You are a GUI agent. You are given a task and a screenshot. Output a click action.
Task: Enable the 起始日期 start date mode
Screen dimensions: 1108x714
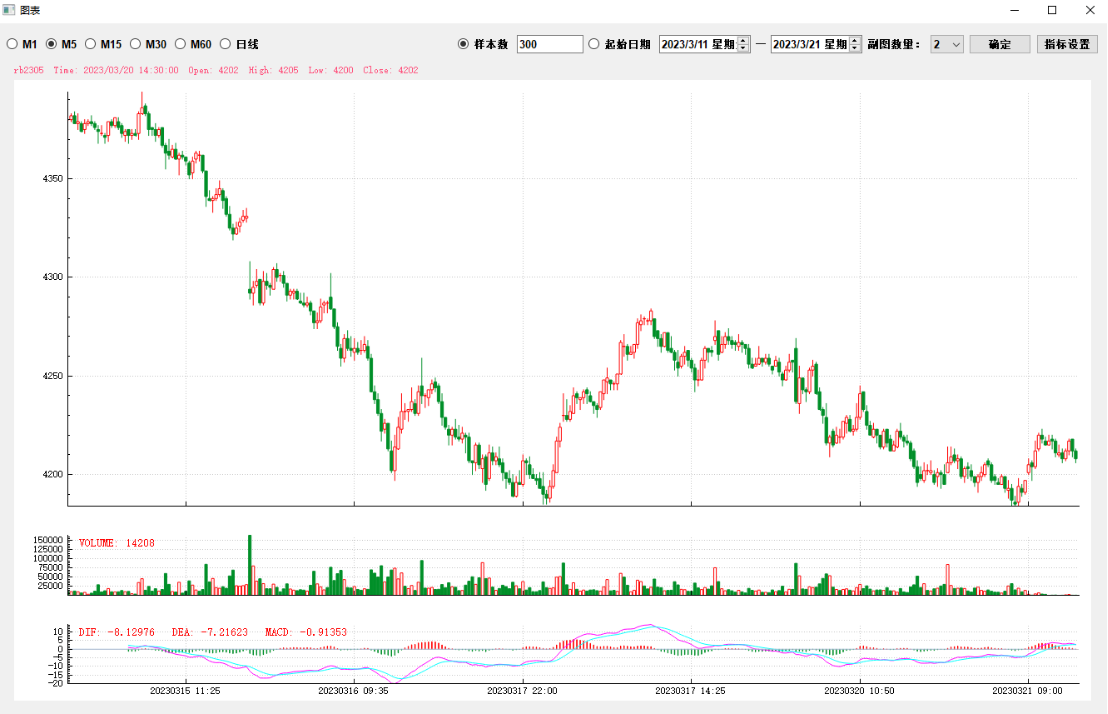tap(594, 44)
